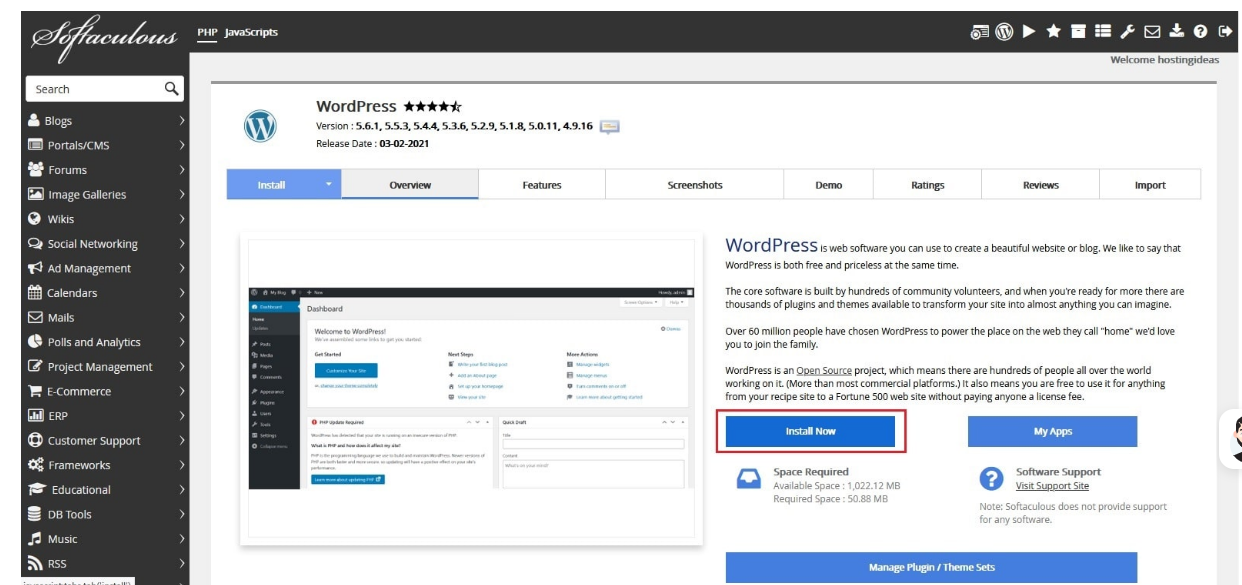The width and height of the screenshot is (1242, 585).
Task: Click the import download icon in the top bar
Action: point(1177,30)
